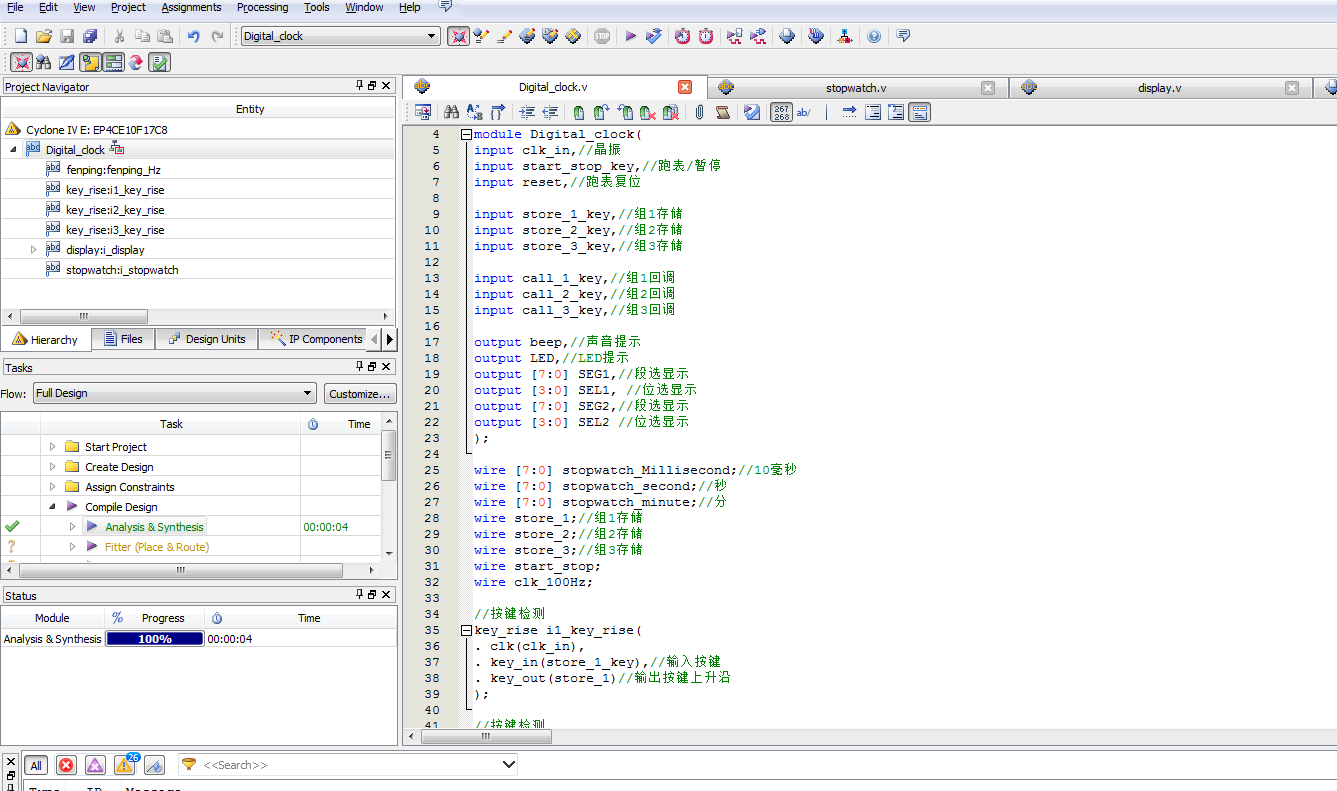
Task: Open the message search dropdown arrow
Action: (x=507, y=765)
